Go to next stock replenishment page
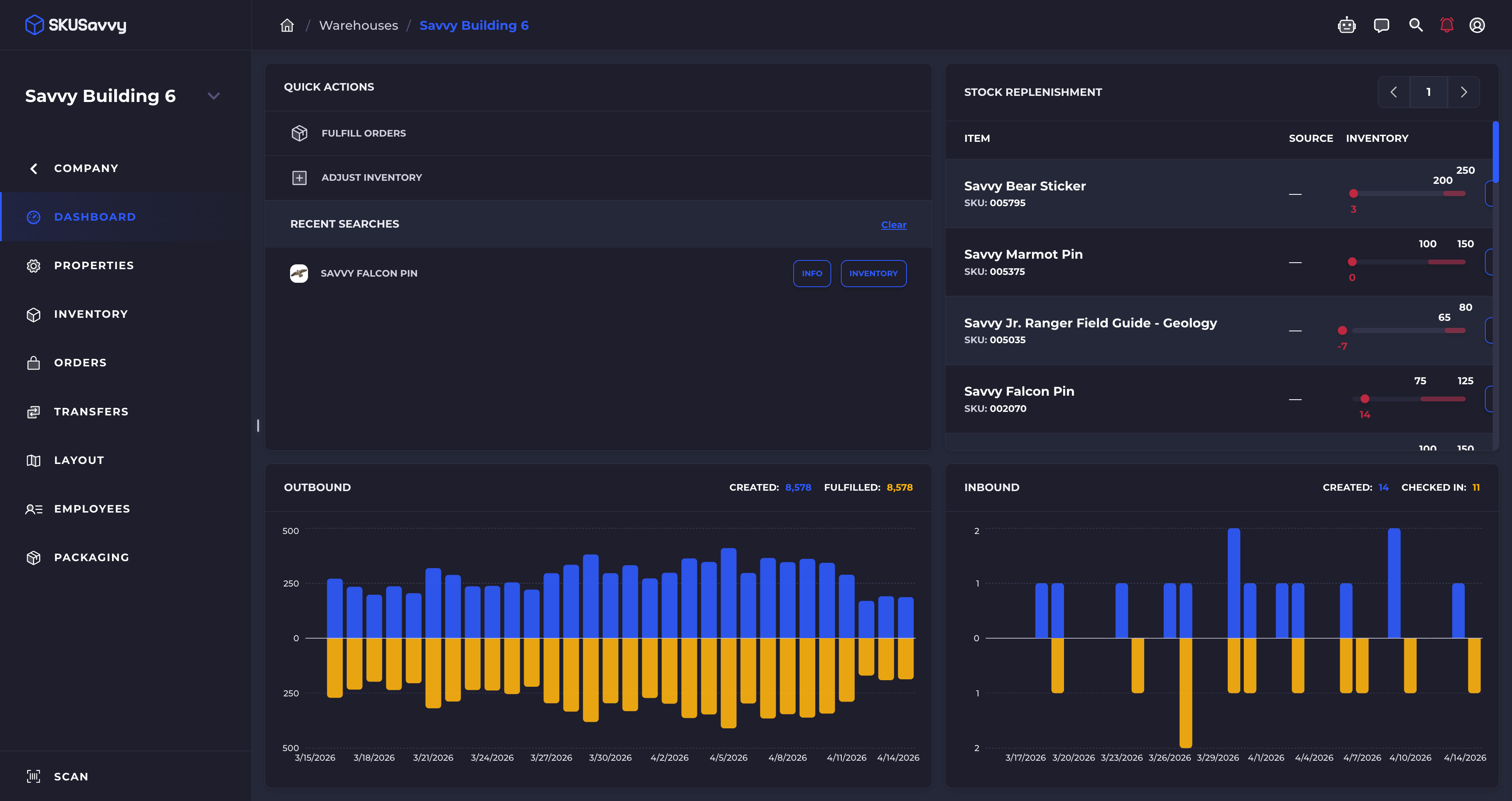This screenshot has height=801, width=1512. (x=1463, y=92)
